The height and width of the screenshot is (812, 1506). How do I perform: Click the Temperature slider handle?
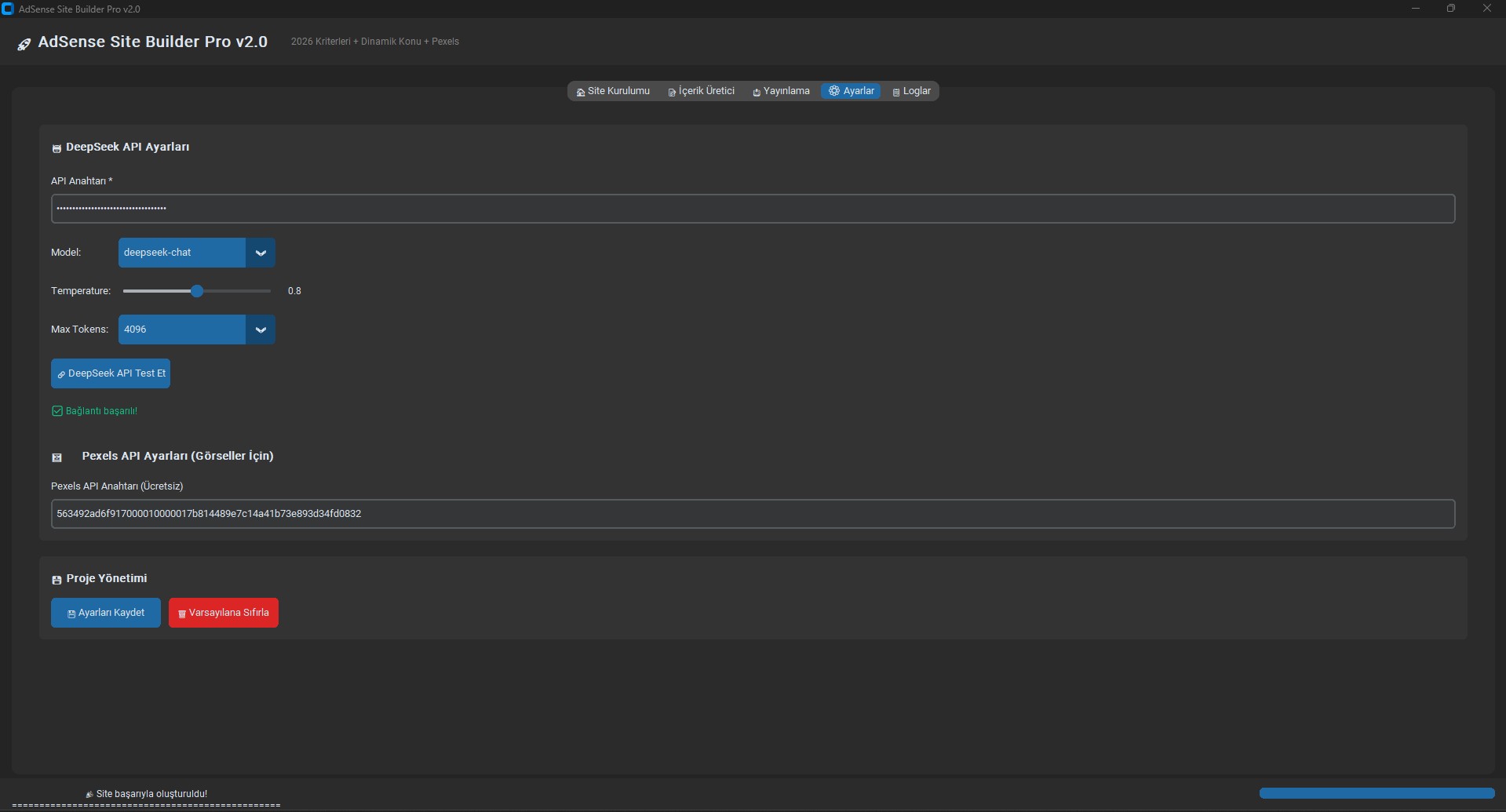point(197,291)
